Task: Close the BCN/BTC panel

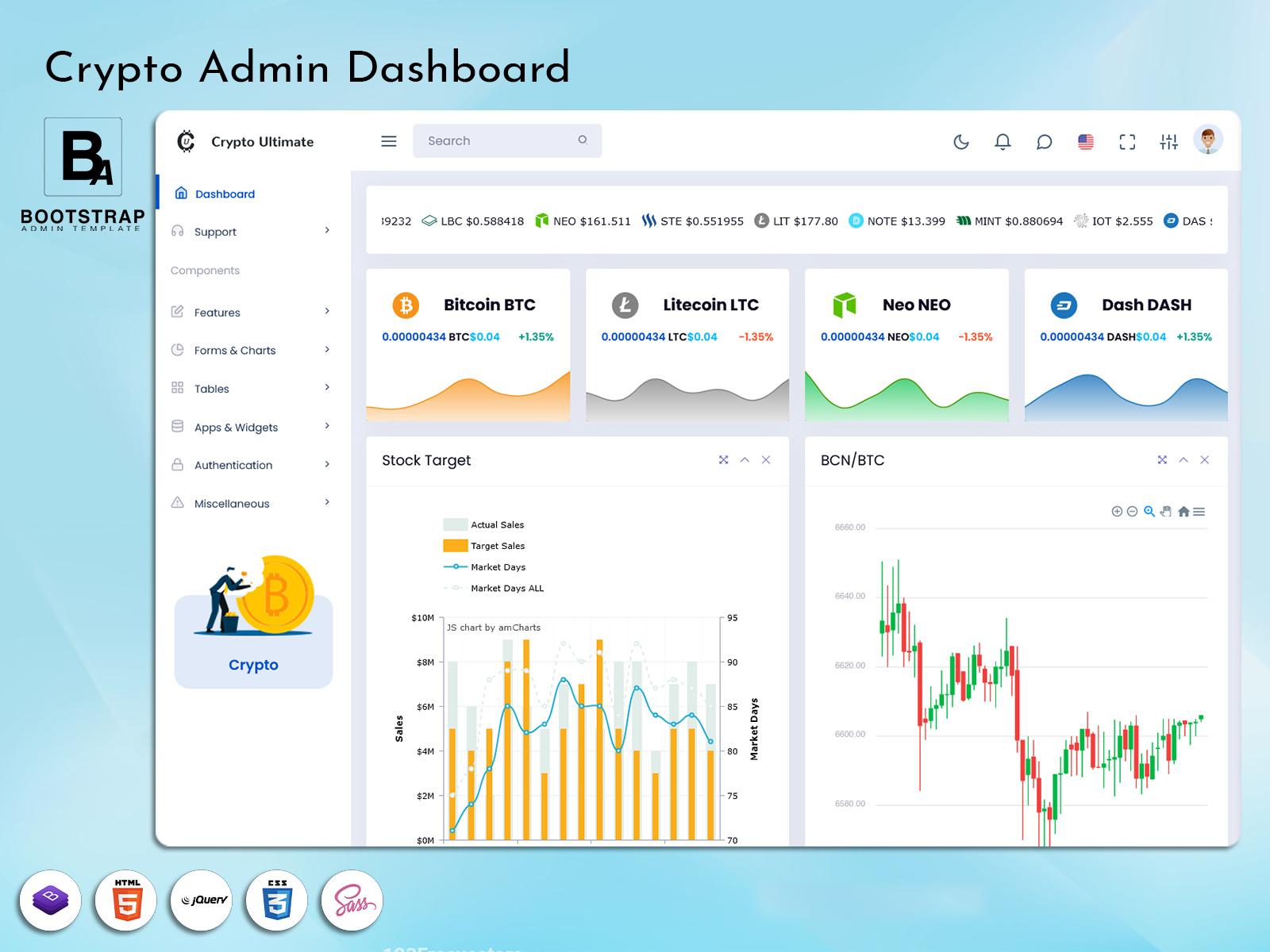Action: coord(1205,460)
